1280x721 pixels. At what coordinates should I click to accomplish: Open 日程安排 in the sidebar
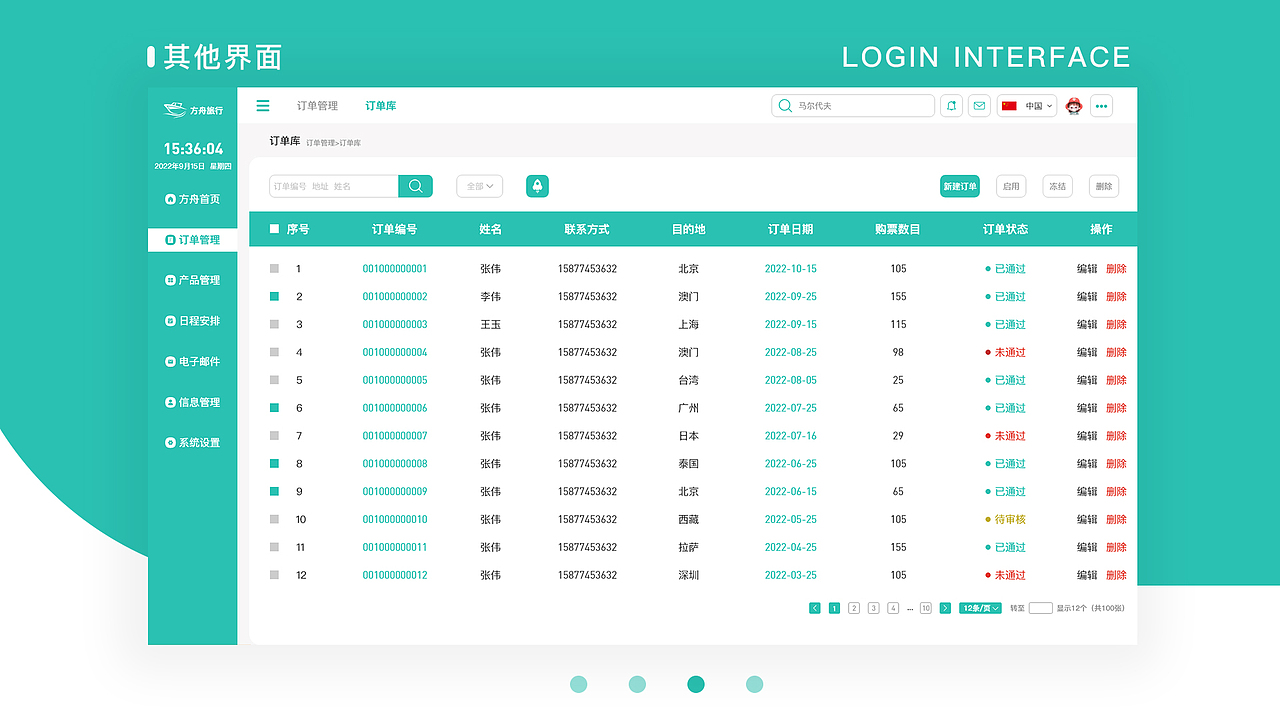(x=193, y=321)
